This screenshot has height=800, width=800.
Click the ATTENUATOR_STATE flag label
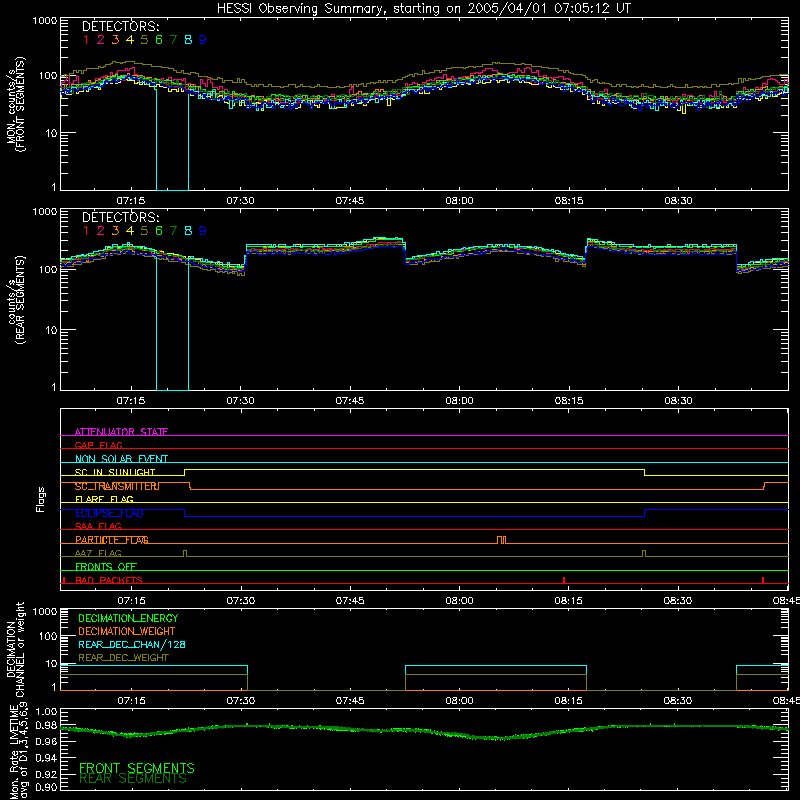coord(121,432)
